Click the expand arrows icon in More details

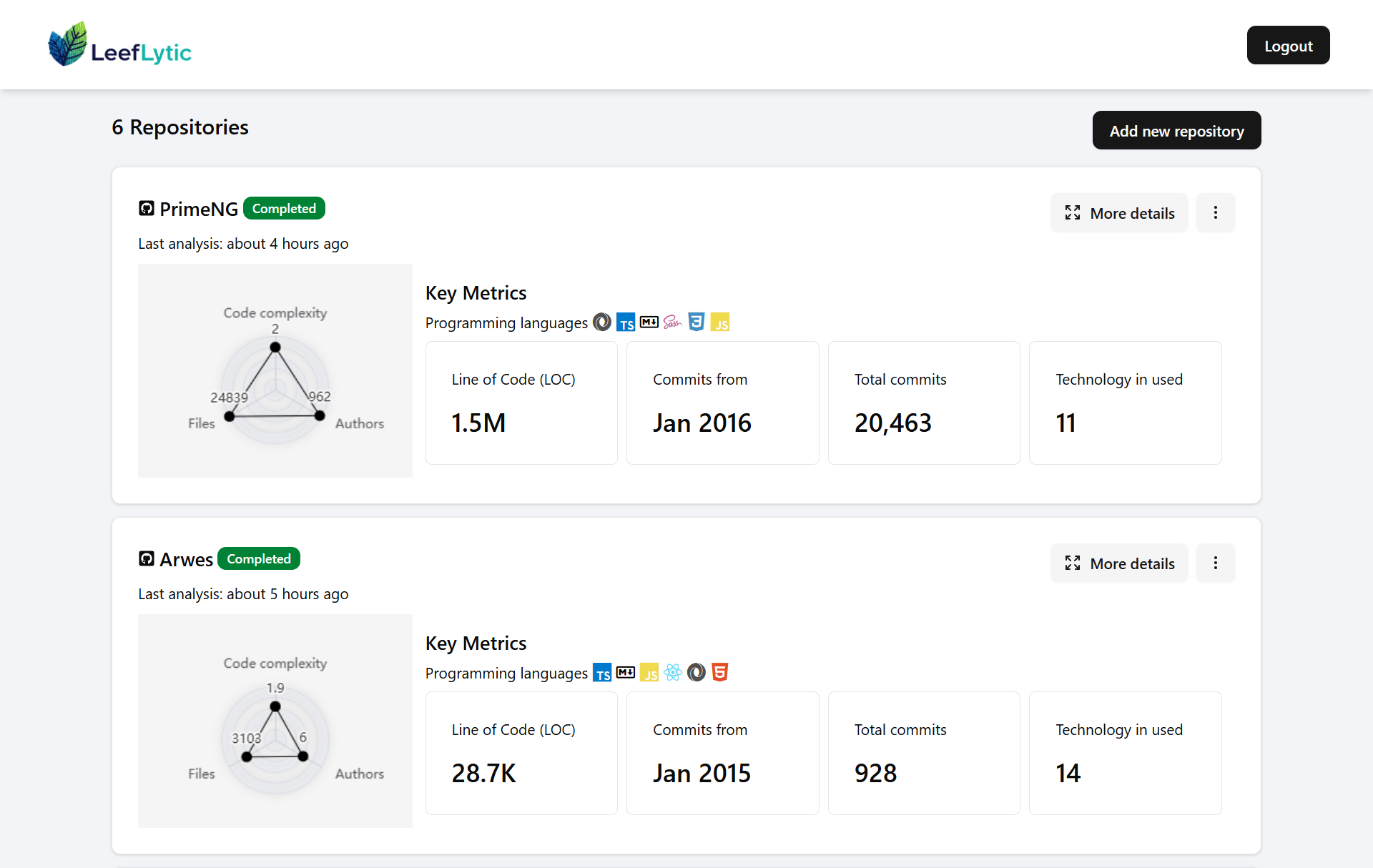[1073, 212]
